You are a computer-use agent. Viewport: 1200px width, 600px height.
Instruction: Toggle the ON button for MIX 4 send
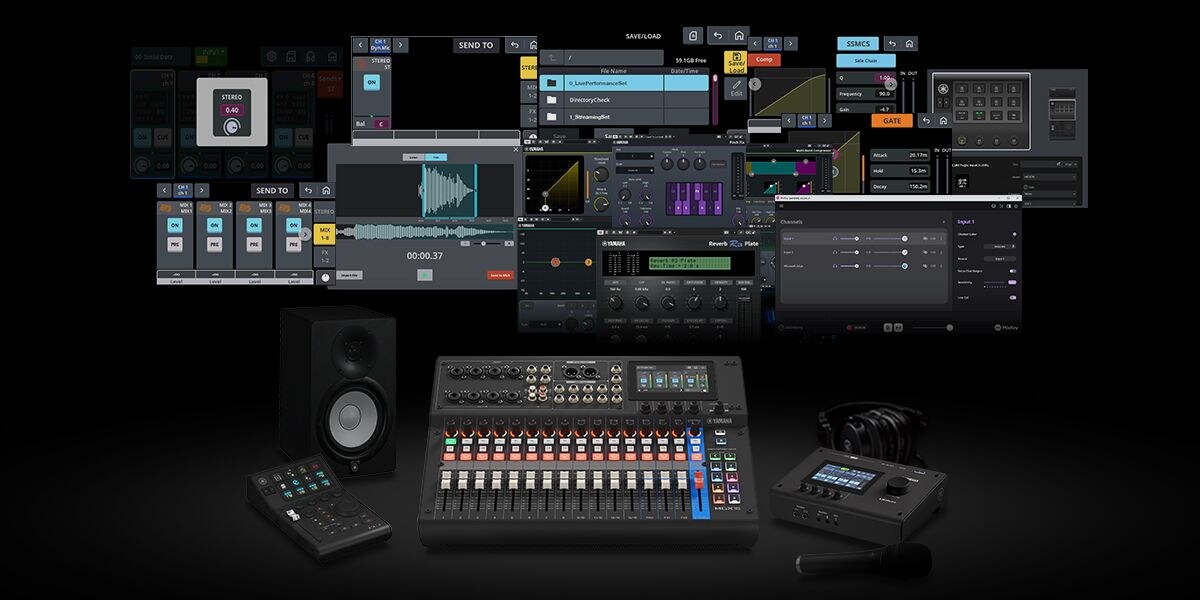tap(292, 226)
